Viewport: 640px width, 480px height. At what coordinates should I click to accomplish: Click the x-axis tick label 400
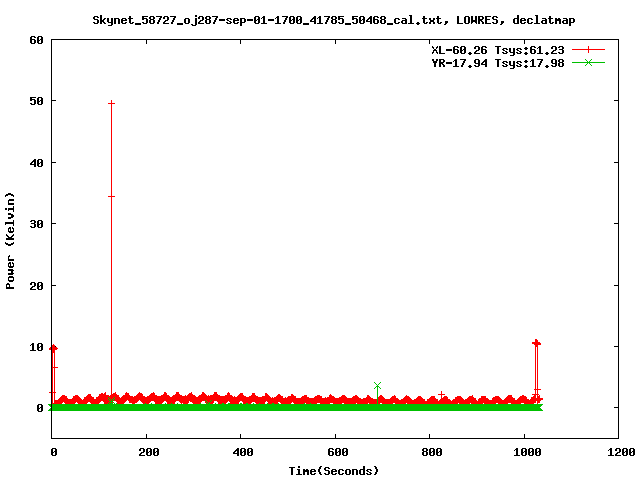(x=242, y=452)
